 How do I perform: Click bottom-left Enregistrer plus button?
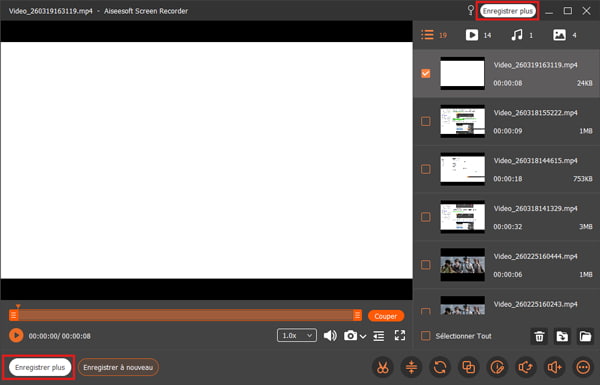(x=40, y=367)
